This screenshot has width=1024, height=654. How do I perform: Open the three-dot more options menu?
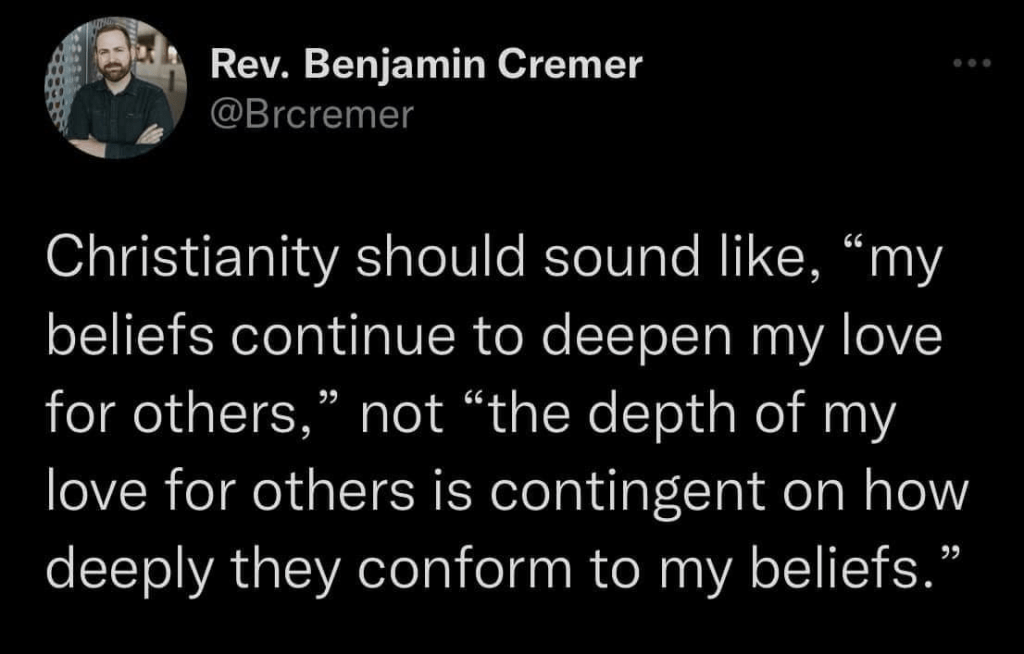point(970,66)
